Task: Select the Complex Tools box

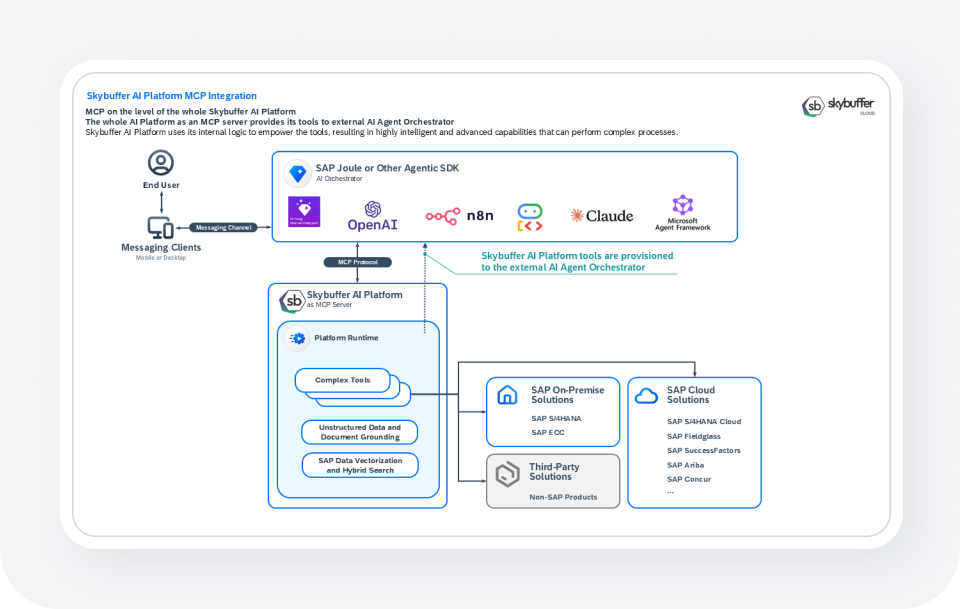Action: tap(343, 381)
